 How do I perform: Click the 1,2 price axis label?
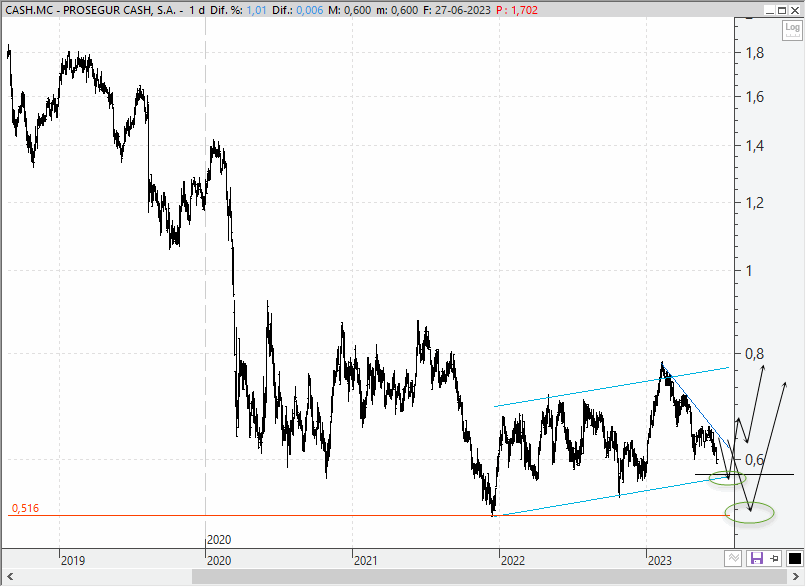pyautogui.click(x=755, y=203)
